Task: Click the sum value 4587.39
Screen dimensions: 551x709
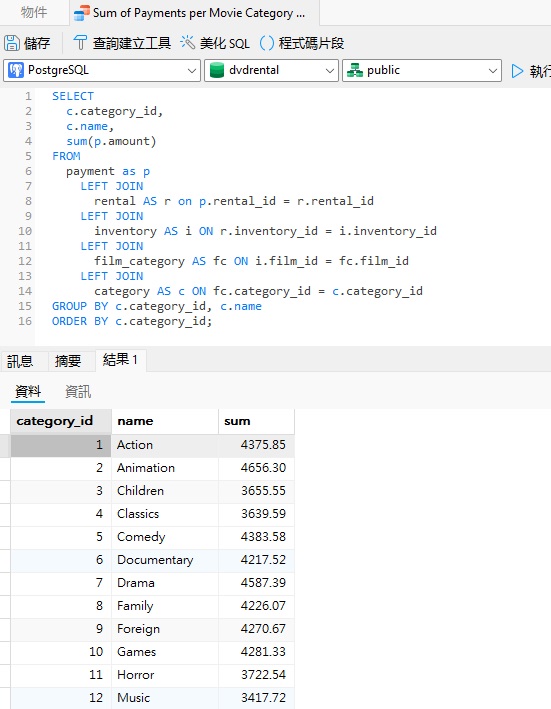Action: point(256,583)
